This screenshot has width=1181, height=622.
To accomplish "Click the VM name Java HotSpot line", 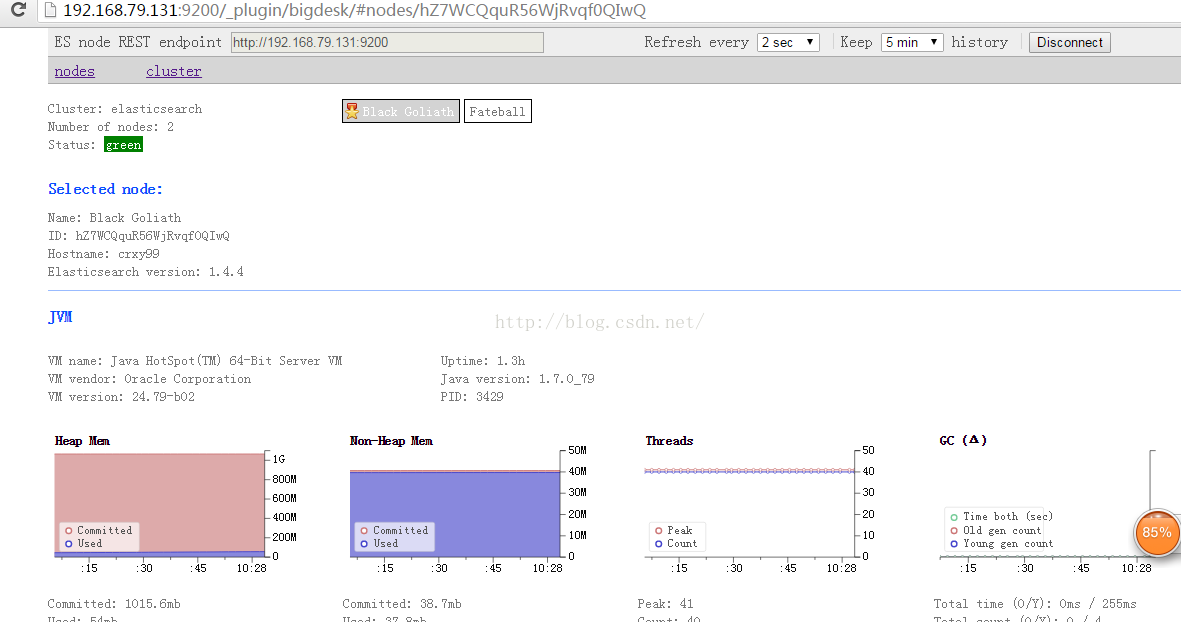I will [x=195, y=361].
